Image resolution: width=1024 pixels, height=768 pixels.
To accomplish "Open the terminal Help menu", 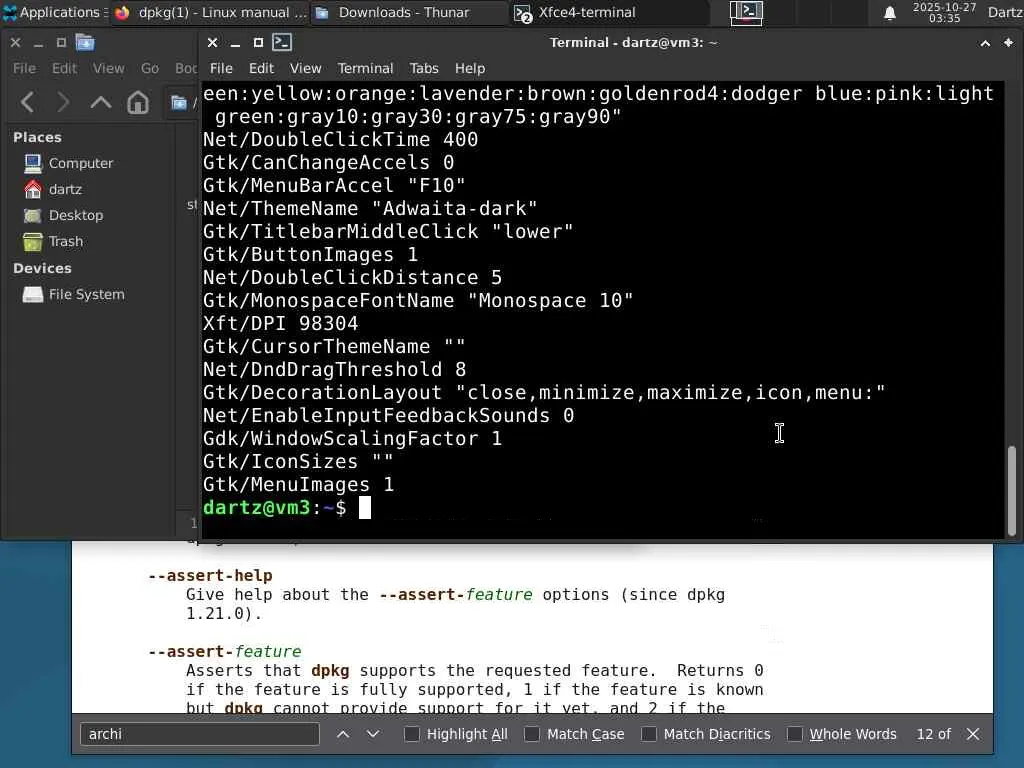I will [x=470, y=68].
